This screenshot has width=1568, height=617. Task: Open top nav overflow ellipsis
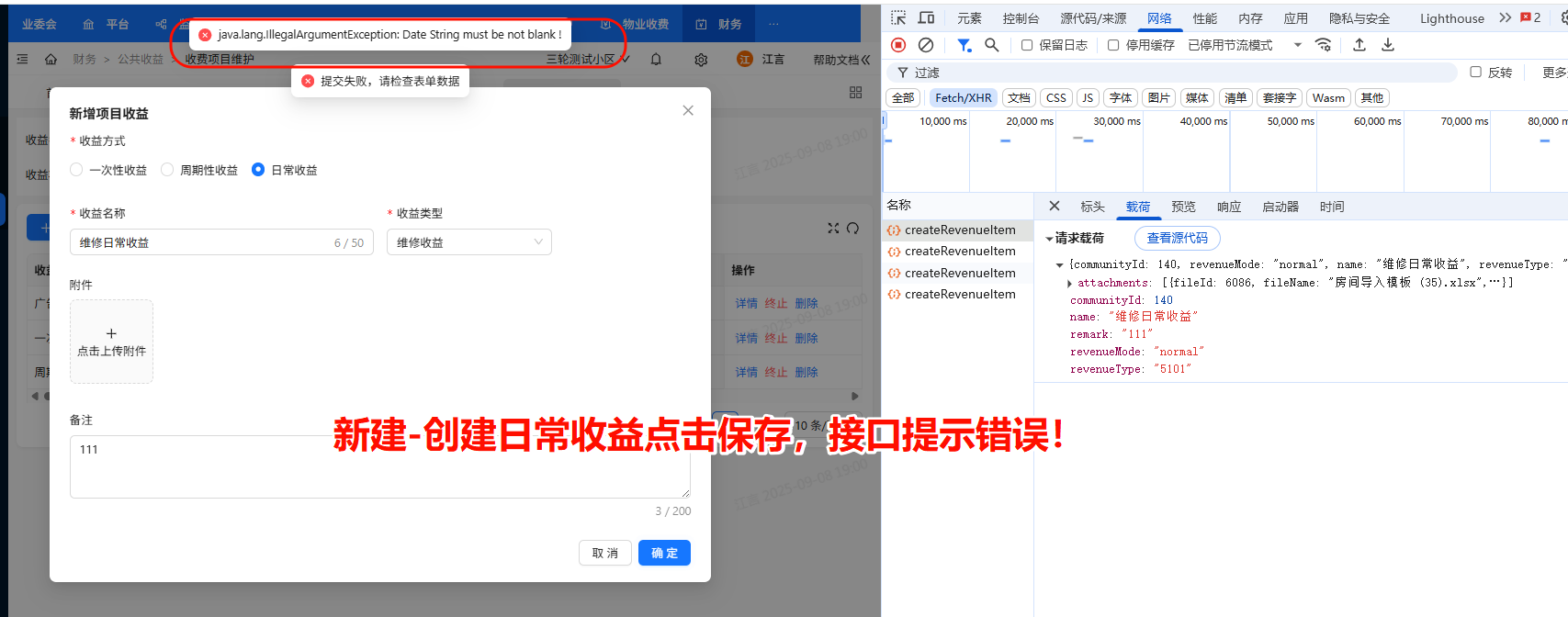773,24
